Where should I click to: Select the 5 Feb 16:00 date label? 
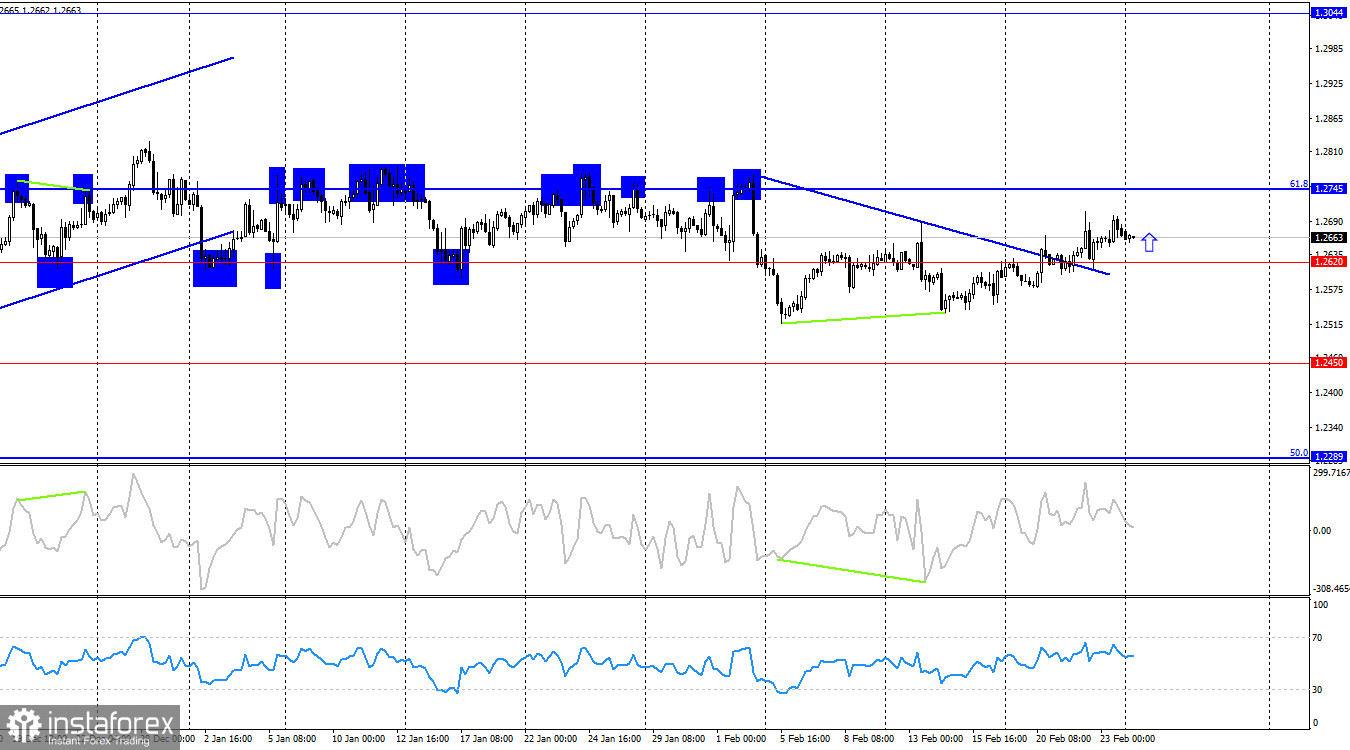coord(804,740)
